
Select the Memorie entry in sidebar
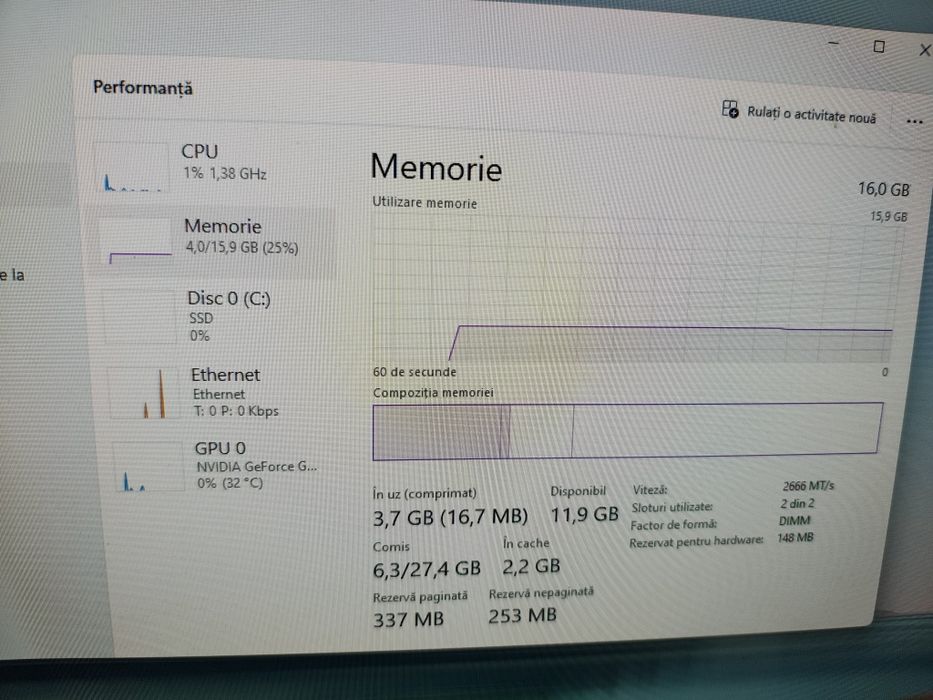point(212,241)
